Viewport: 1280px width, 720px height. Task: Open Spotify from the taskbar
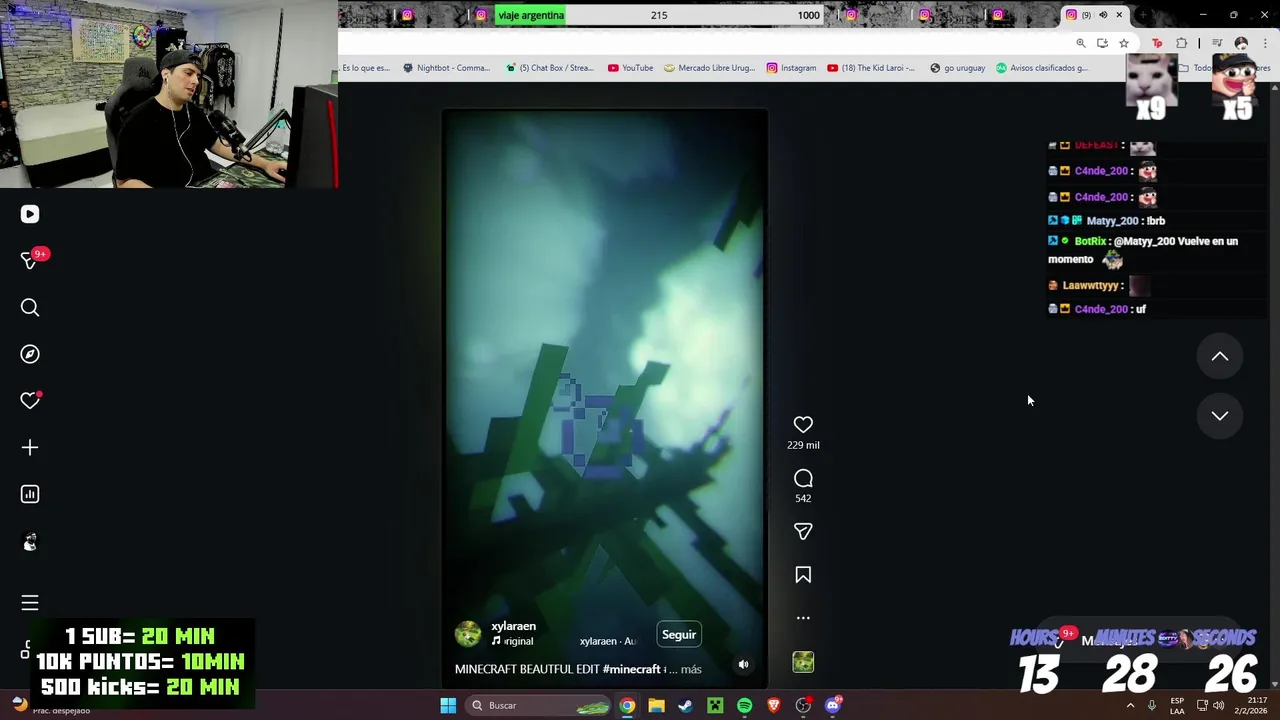[744, 705]
